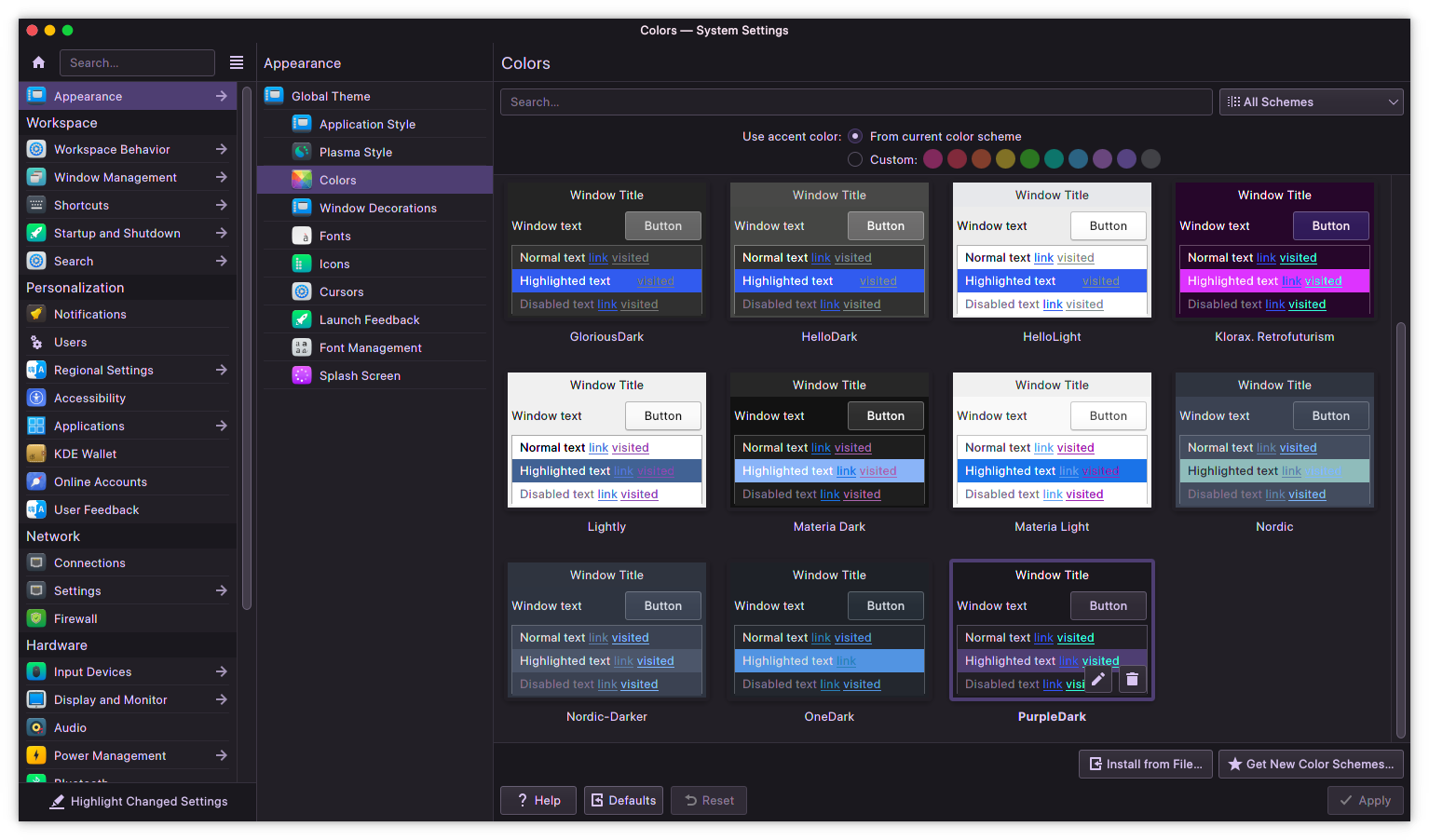Image resolution: width=1429 pixels, height=840 pixels.
Task: Focus the sidebar Search field
Action: 137,62
